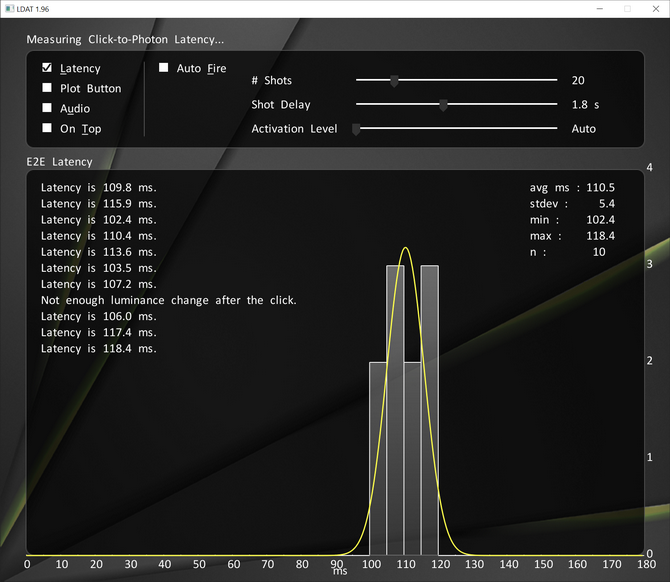Click the # Shots slider handle
The width and height of the screenshot is (670, 582).
coord(394,81)
